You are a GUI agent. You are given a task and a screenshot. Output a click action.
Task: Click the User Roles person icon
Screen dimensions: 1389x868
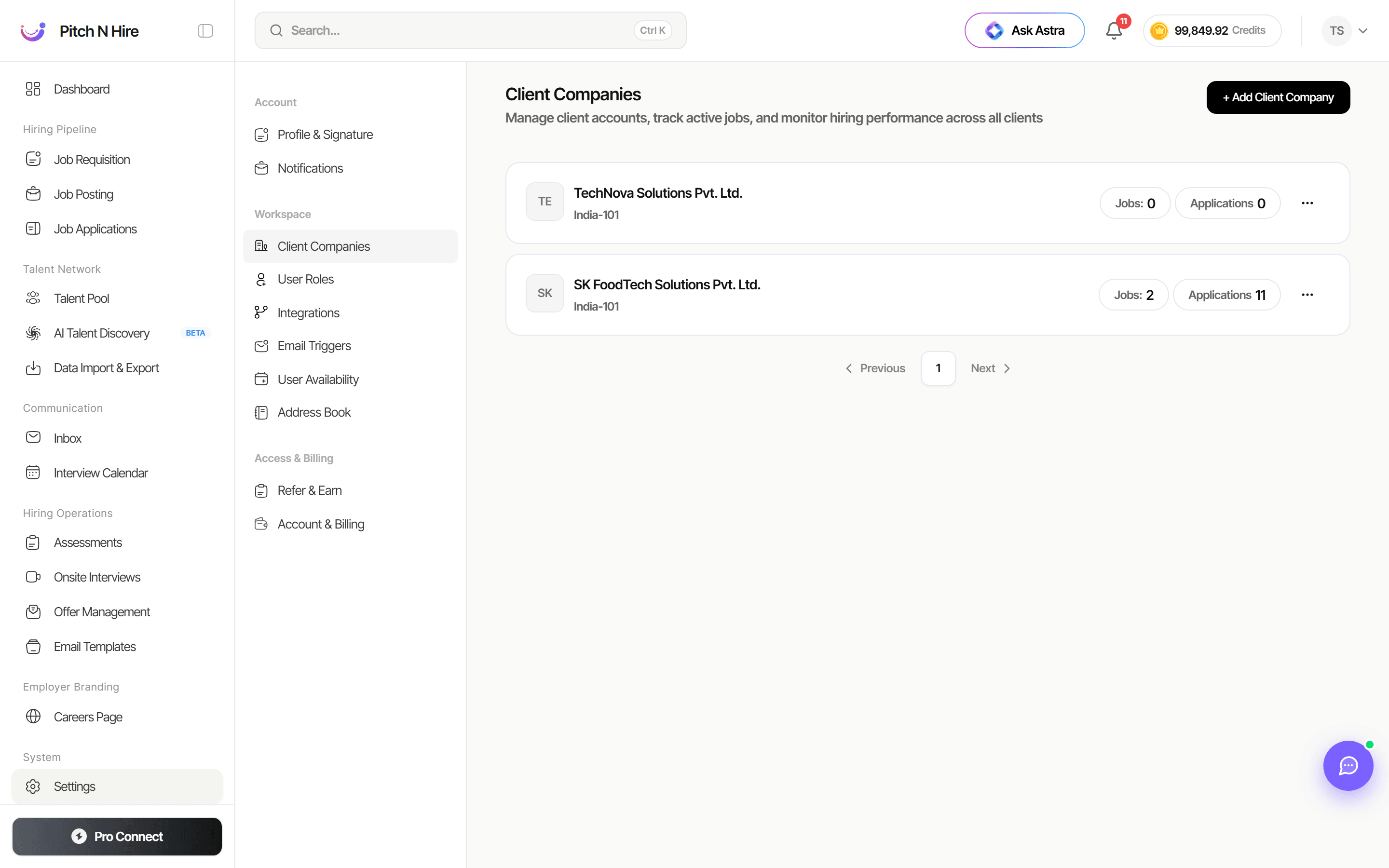(x=262, y=280)
